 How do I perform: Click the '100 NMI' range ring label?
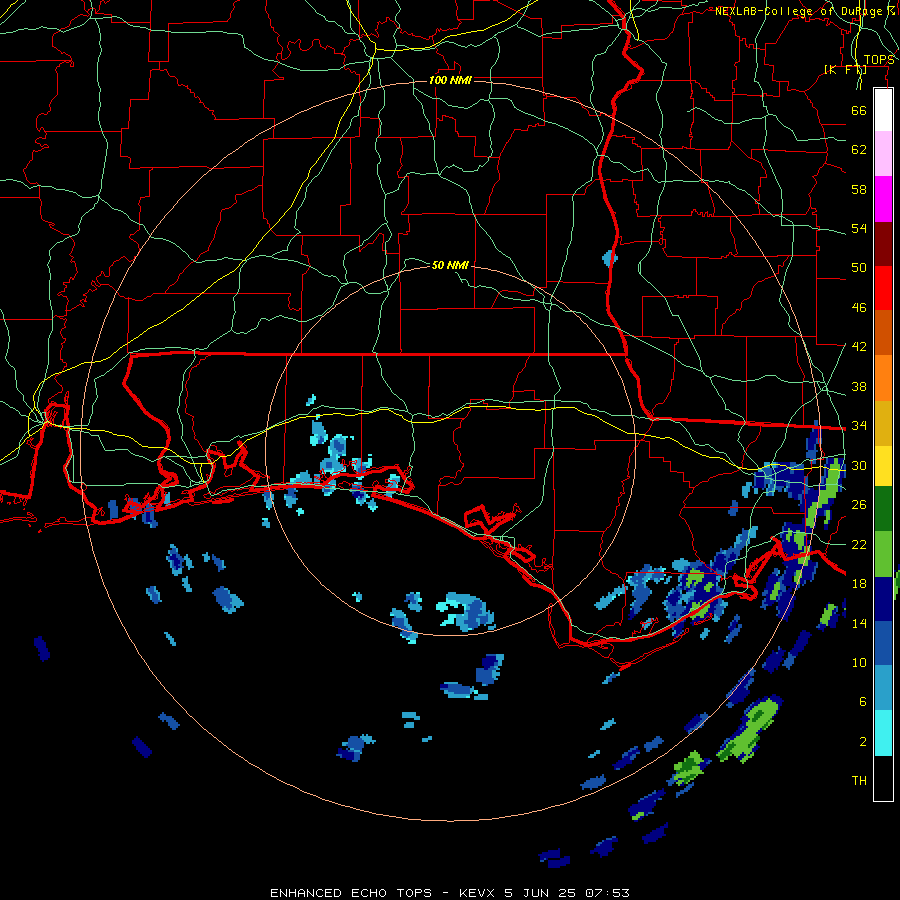point(451,80)
